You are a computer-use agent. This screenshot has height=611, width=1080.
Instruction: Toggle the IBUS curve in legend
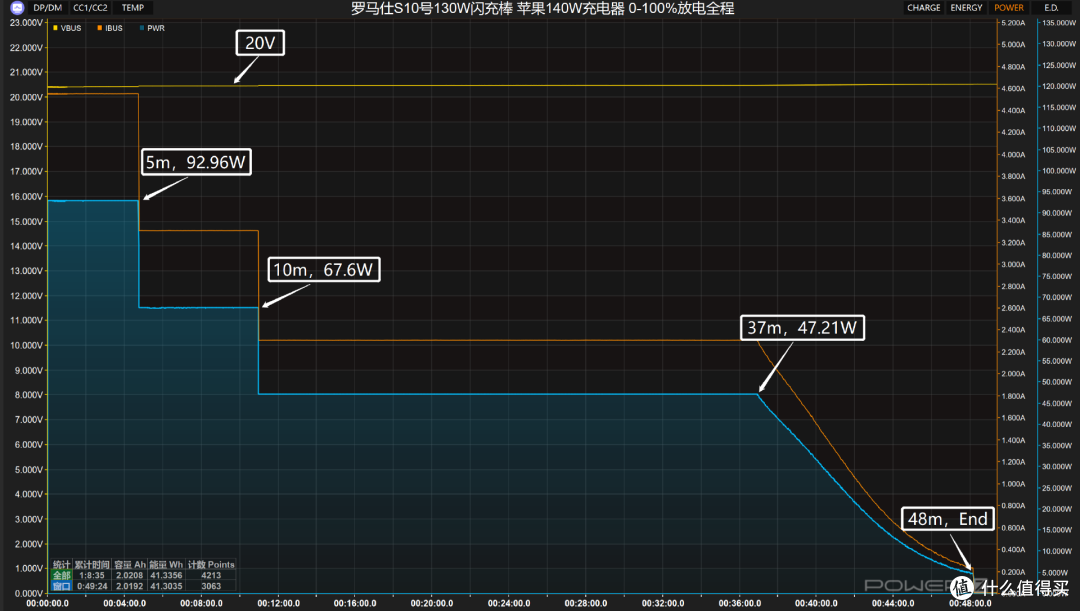(x=110, y=28)
